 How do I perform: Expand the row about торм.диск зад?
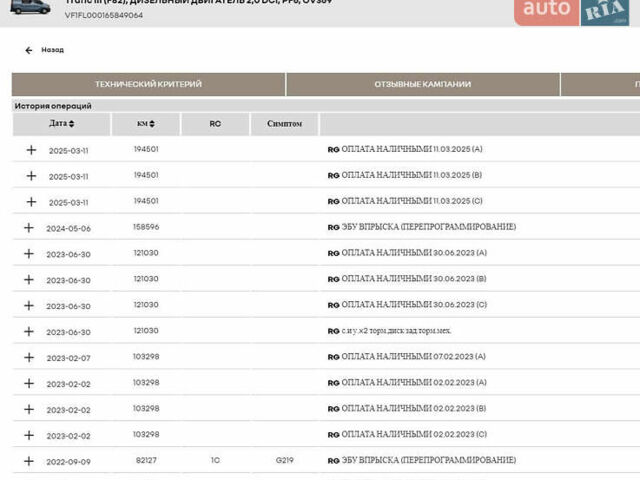pos(29,331)
